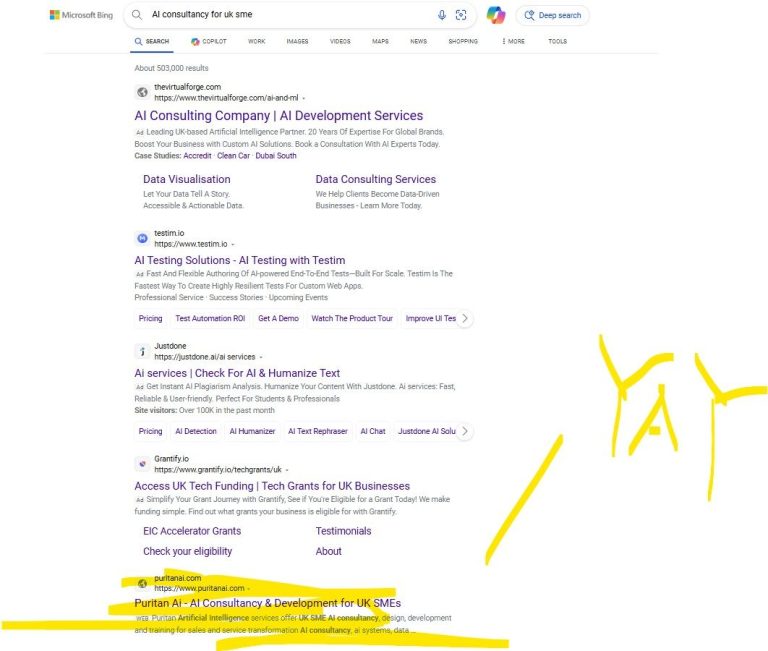
Task: Open EIC Accelerator Grants sitelink
Action: [x=192, y=531]
